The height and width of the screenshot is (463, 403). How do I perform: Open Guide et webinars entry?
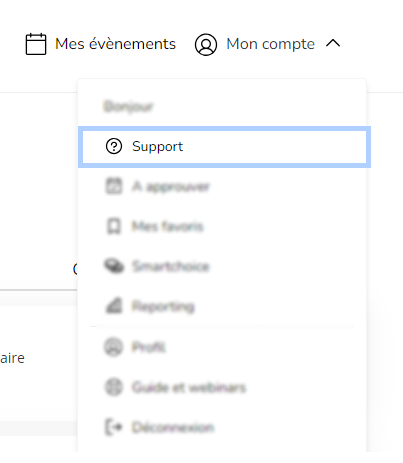189,387
